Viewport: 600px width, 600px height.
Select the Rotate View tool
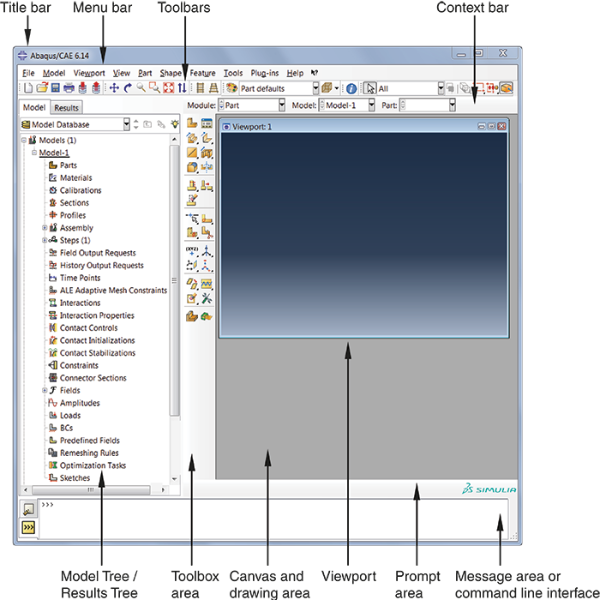point(128,88)
